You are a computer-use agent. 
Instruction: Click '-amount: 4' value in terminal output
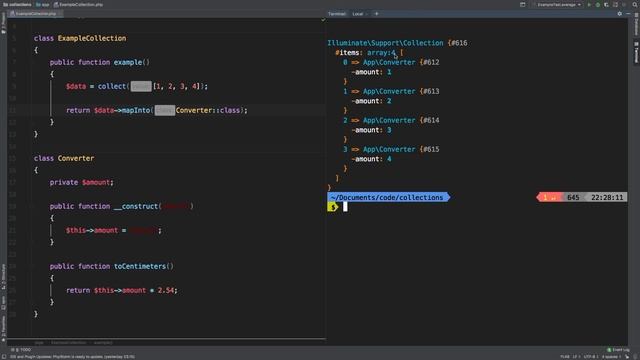(x=371, y=159)
